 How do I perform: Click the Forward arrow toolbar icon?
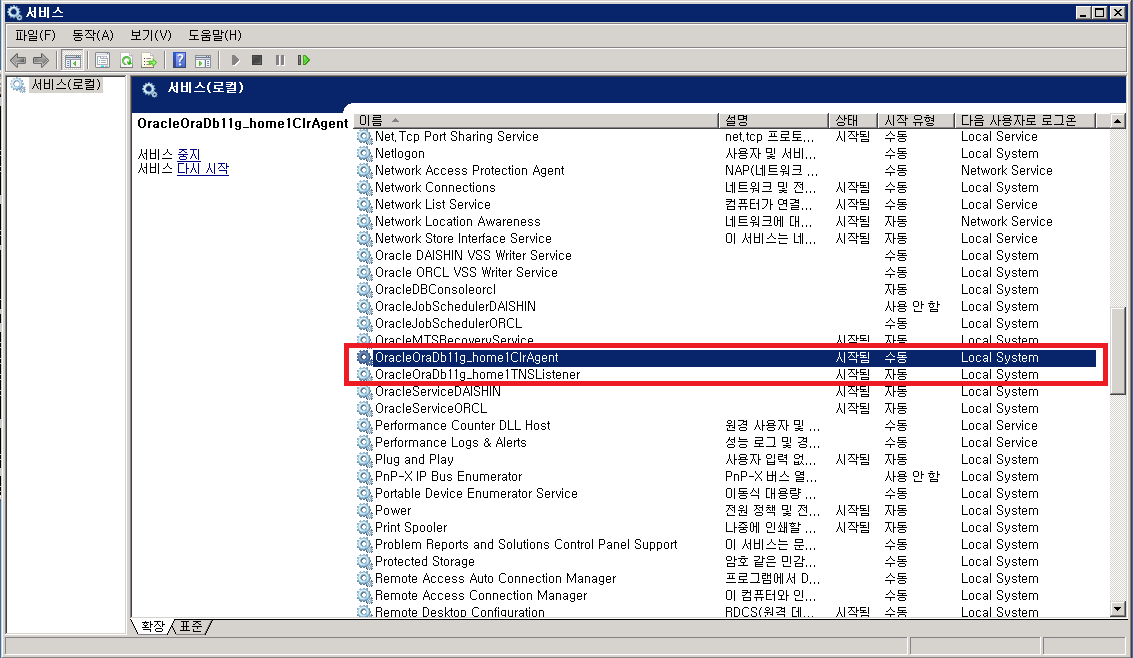[41, 60]
